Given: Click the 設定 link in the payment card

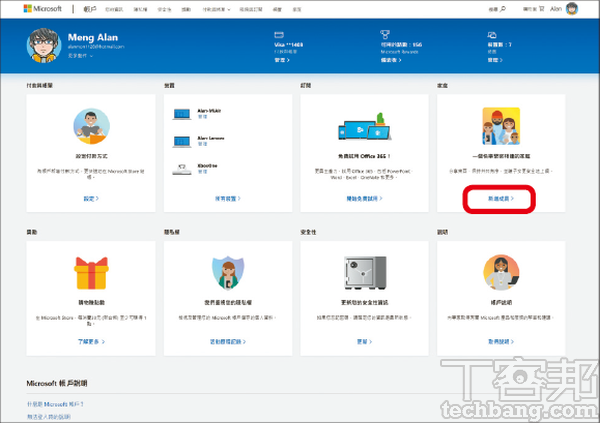Looking at the screenshot, I should pyautogui.click(x=91, y=199).
